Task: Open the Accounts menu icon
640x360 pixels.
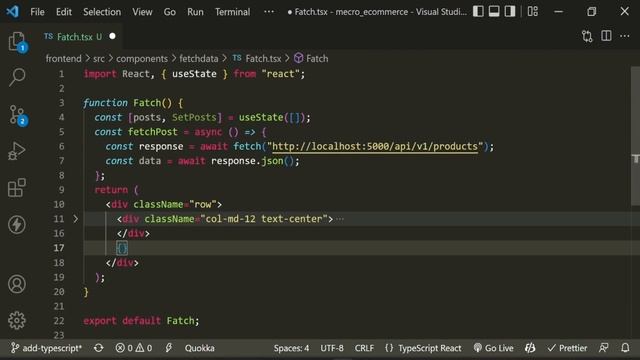Action: 17,284
